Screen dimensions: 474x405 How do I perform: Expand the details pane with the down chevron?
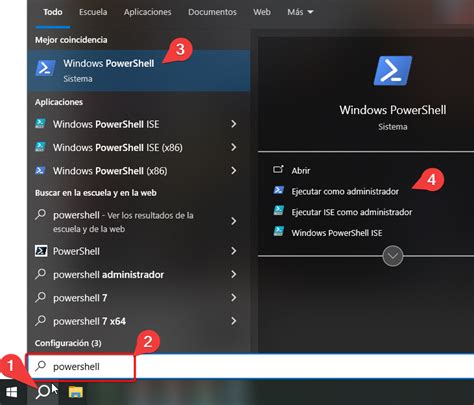click(x=393, y=256)
